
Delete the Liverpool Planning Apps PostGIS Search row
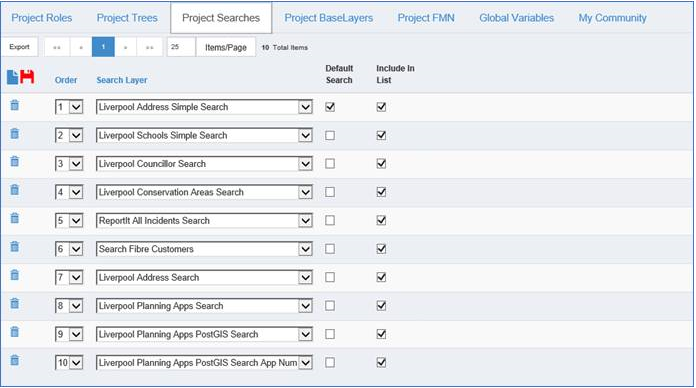click(x=15, y=332)
